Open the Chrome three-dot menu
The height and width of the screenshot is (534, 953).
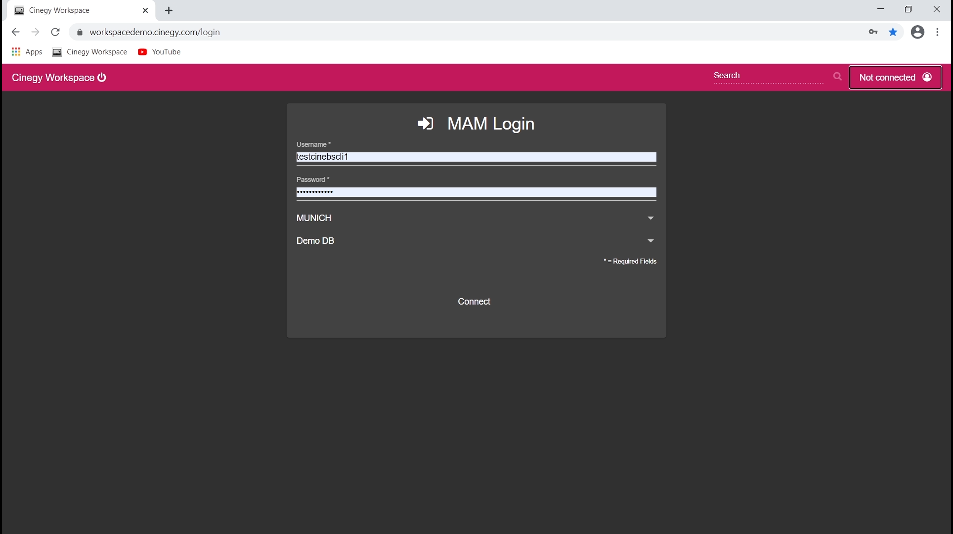(937, 32)
